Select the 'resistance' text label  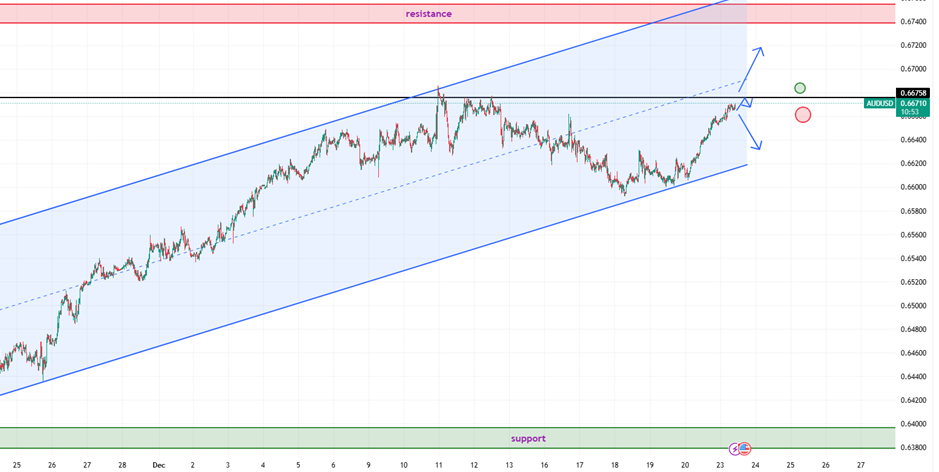tap(428, 14)
